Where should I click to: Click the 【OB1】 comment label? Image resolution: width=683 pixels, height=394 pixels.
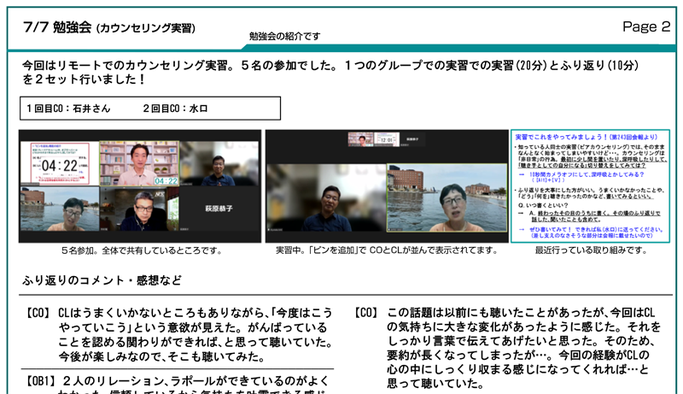(x=40, y=381)
